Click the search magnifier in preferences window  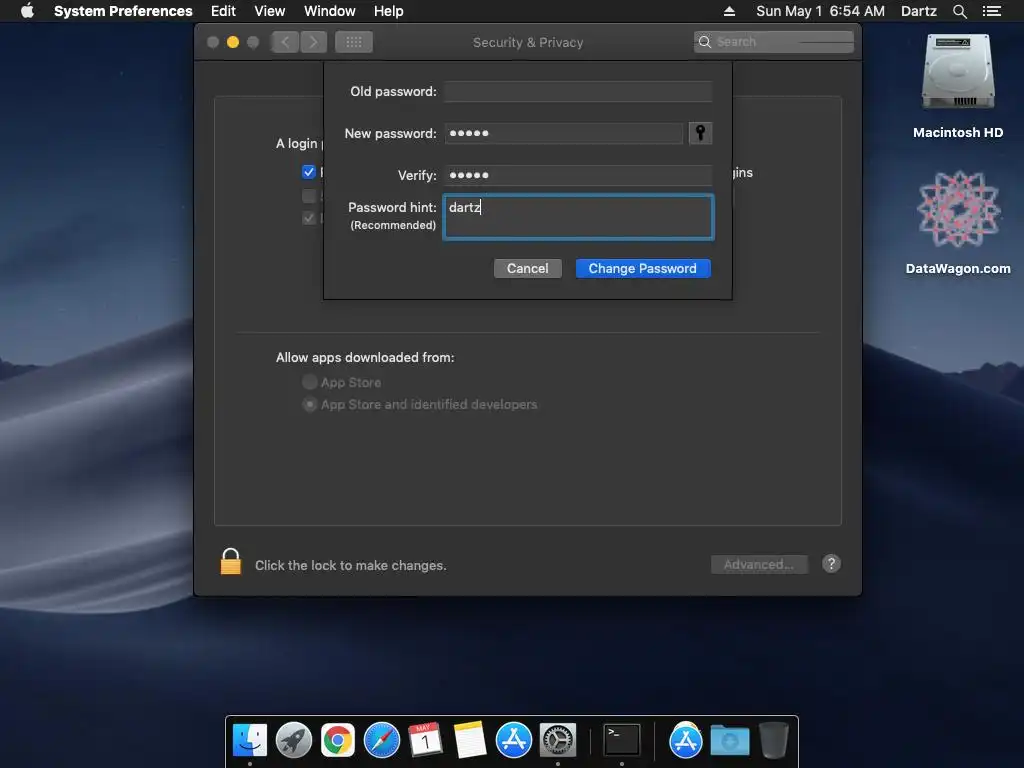pos(705,42)
